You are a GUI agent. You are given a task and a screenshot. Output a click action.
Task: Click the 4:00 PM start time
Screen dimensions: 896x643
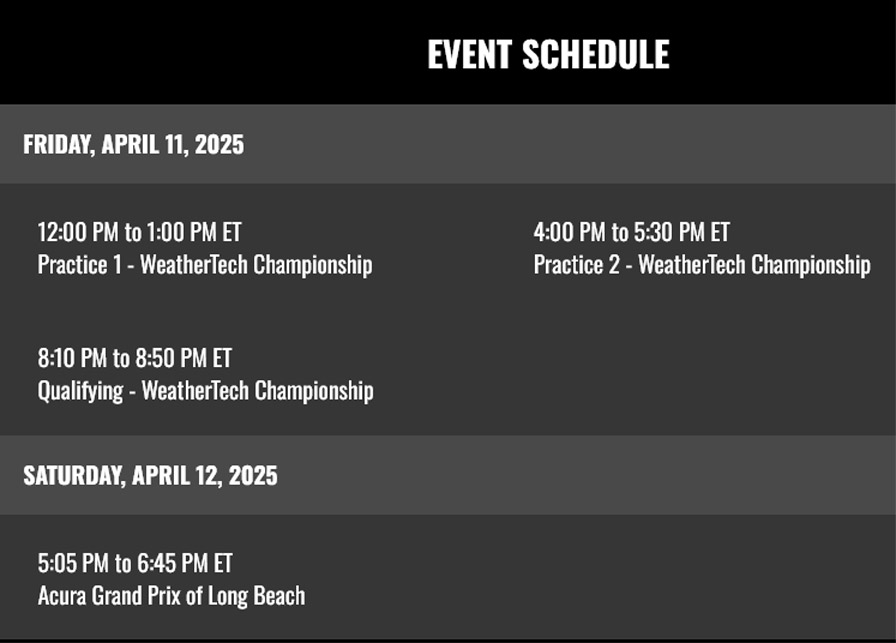click(x=569, y=233)
